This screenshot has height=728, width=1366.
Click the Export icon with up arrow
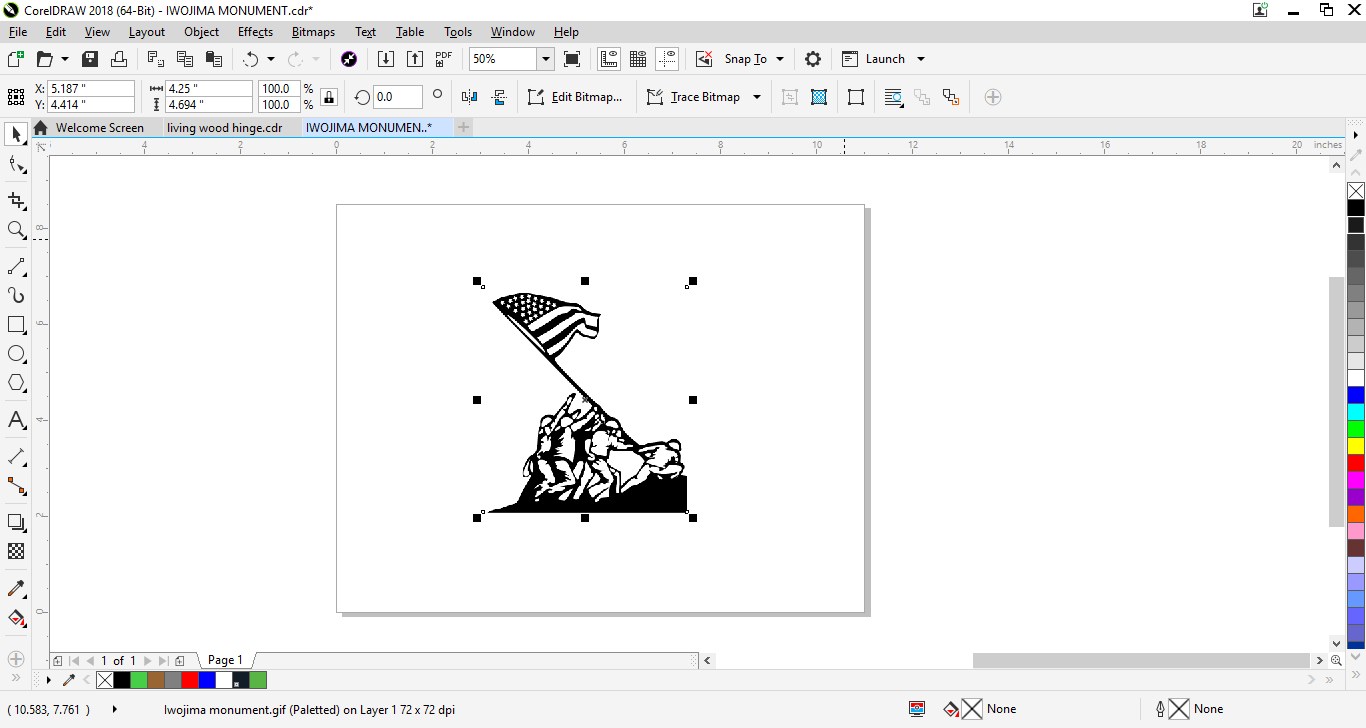point(415,59)
